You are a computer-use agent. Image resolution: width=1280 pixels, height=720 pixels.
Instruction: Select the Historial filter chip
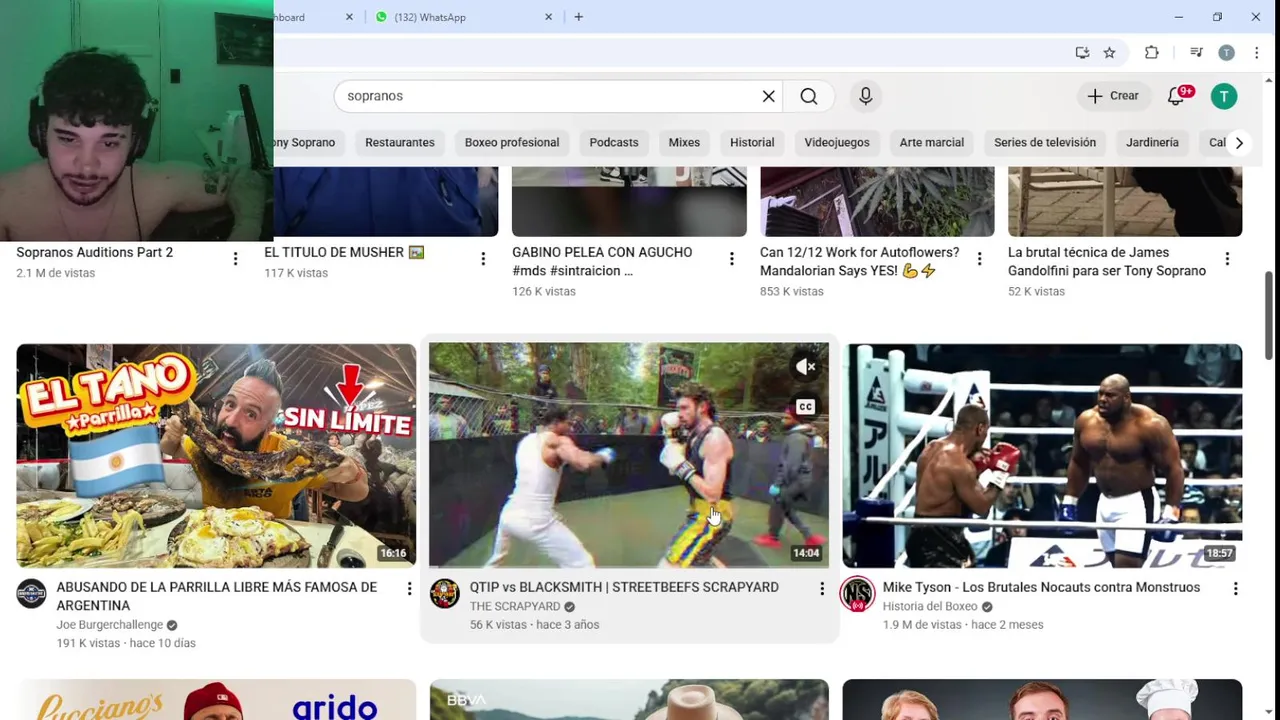coord(752,142)
